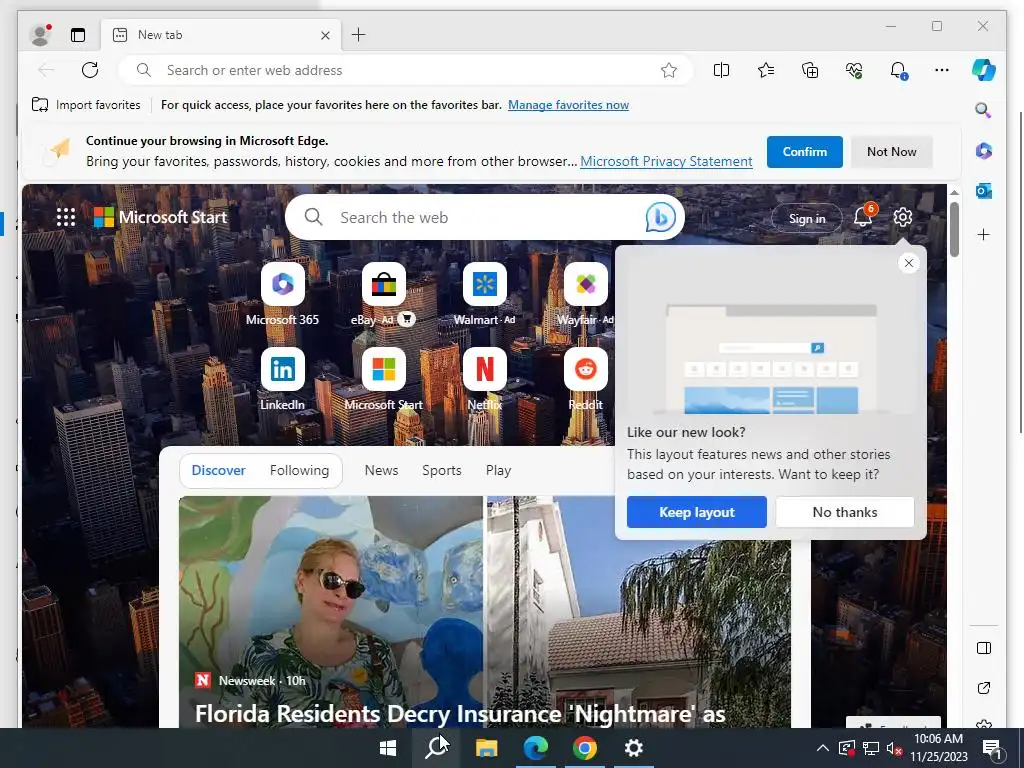Open the Favorites list icon

(766, 70)
